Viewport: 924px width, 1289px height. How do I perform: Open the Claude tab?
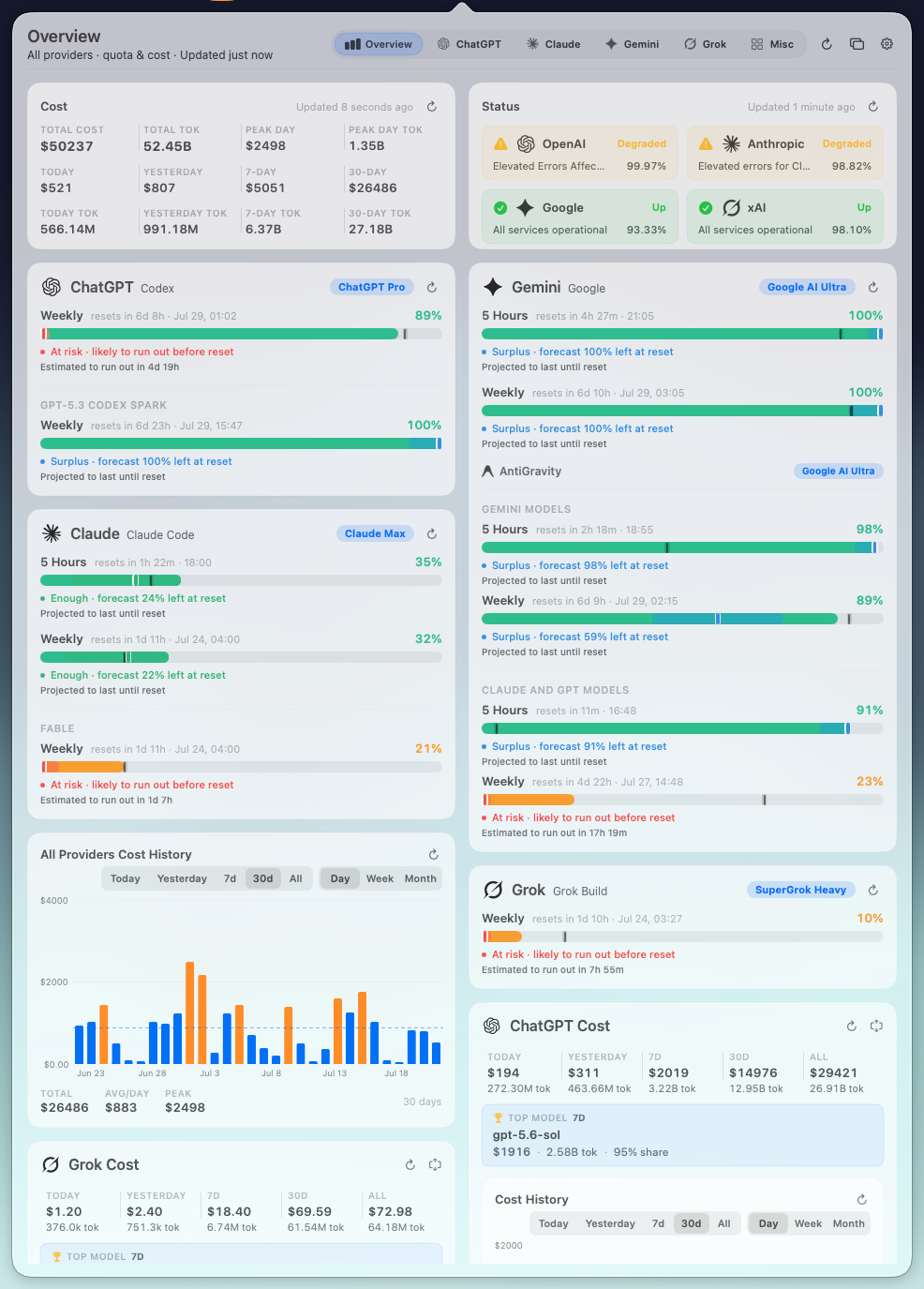click(553, 44)
